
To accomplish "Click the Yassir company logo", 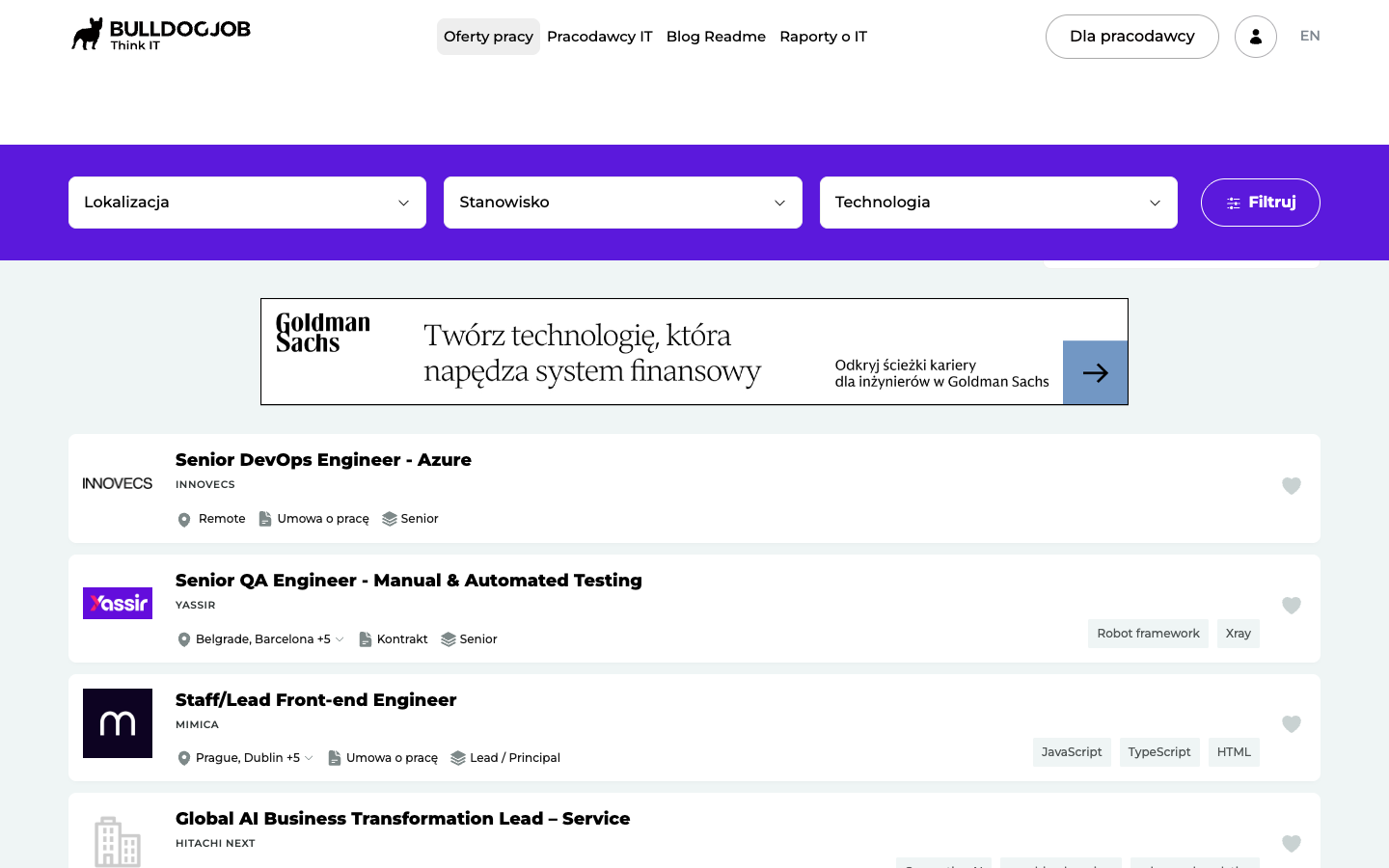I will coord(118,604).
